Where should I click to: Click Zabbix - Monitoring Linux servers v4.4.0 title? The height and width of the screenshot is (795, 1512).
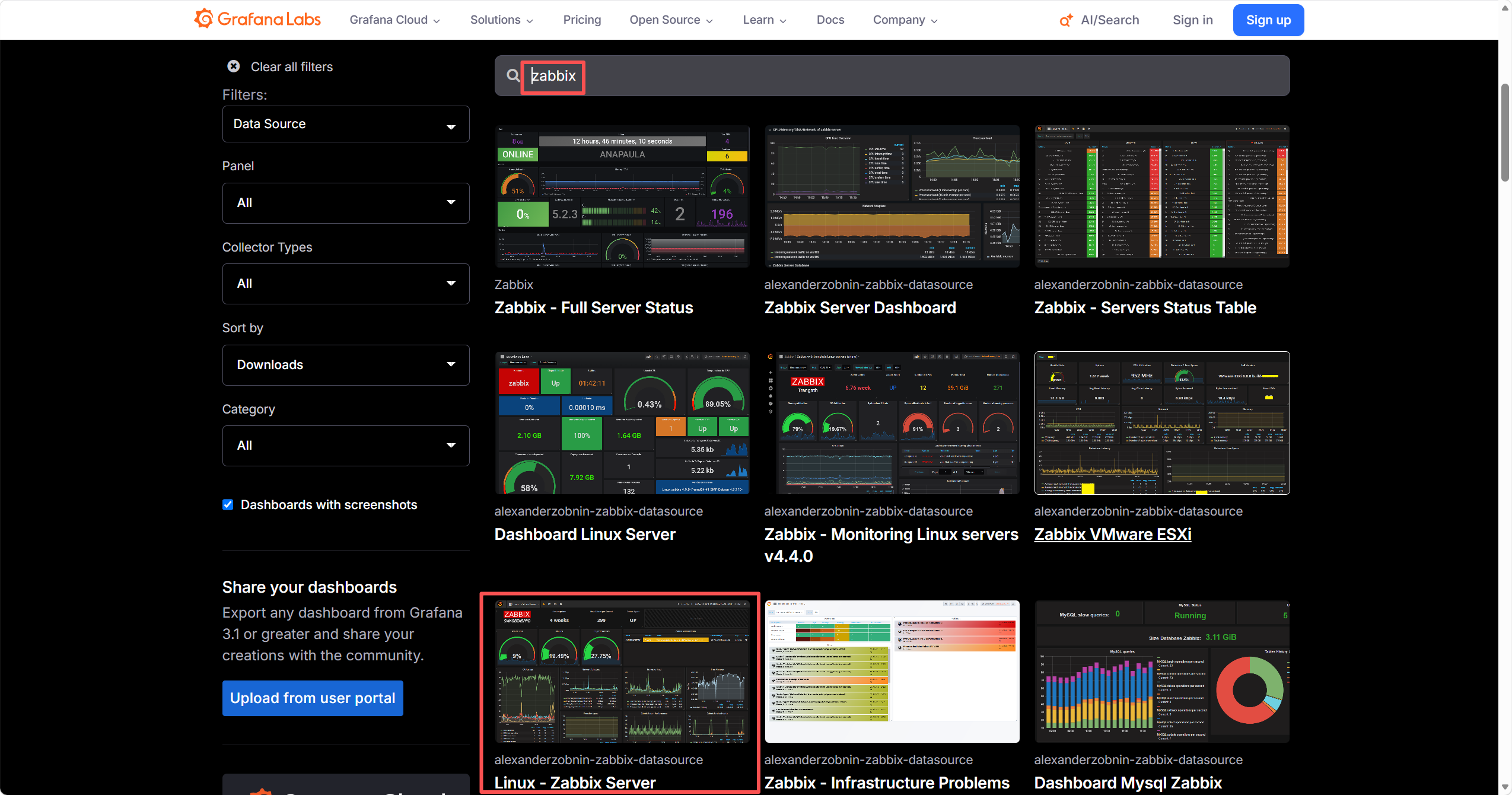[x=892, y=545]
